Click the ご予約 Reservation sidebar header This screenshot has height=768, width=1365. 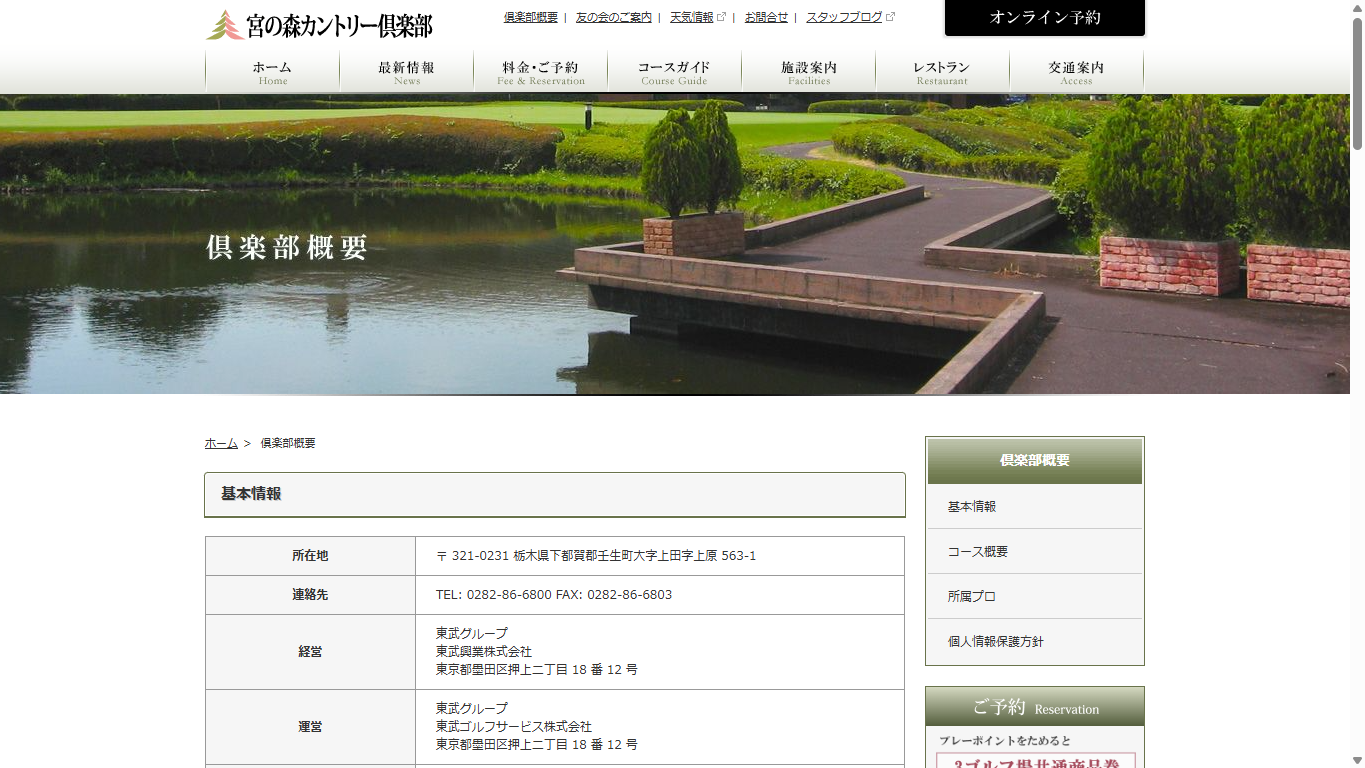1035,707
